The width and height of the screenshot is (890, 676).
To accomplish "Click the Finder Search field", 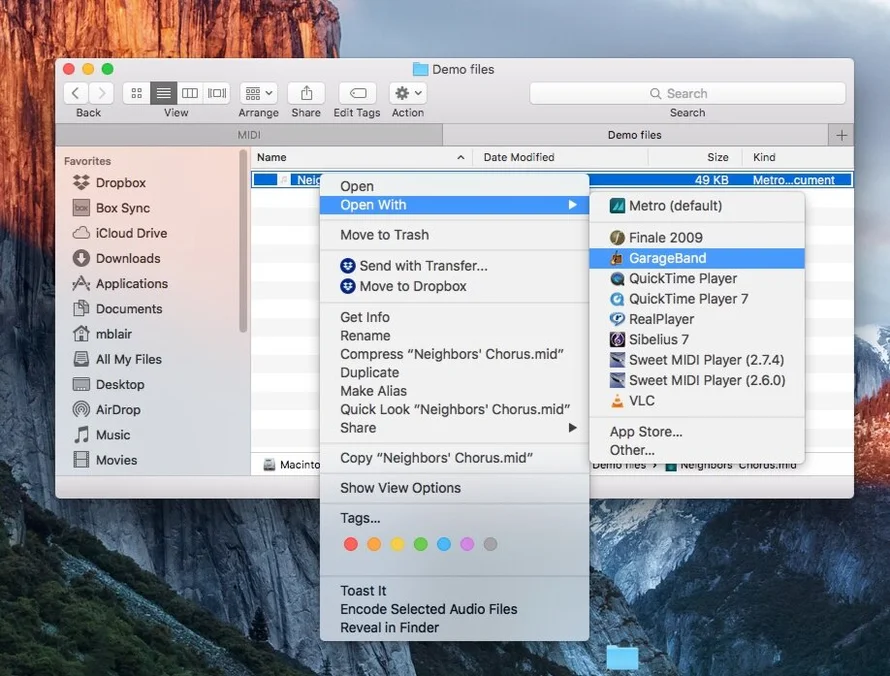I will tap(687, 93).
